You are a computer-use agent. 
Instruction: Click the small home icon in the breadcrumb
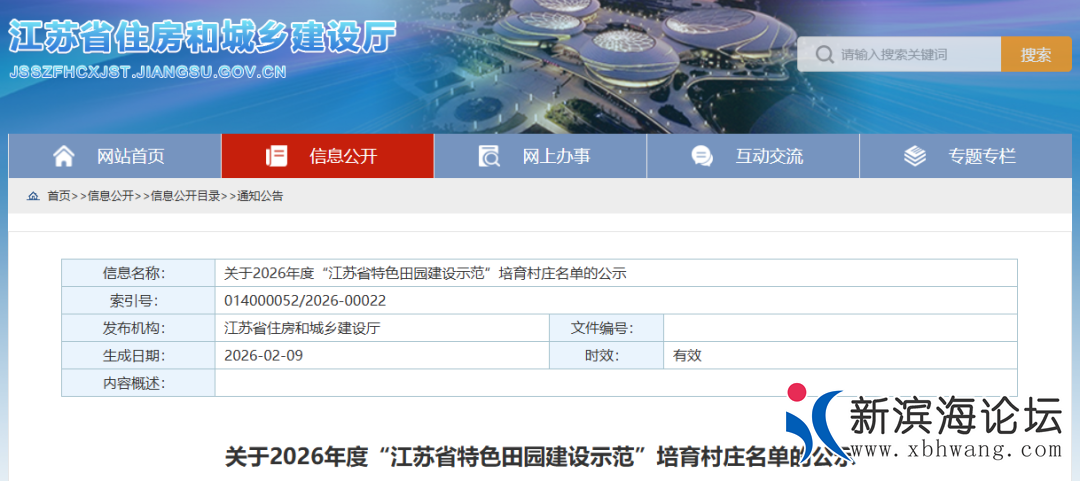(33, 196)
